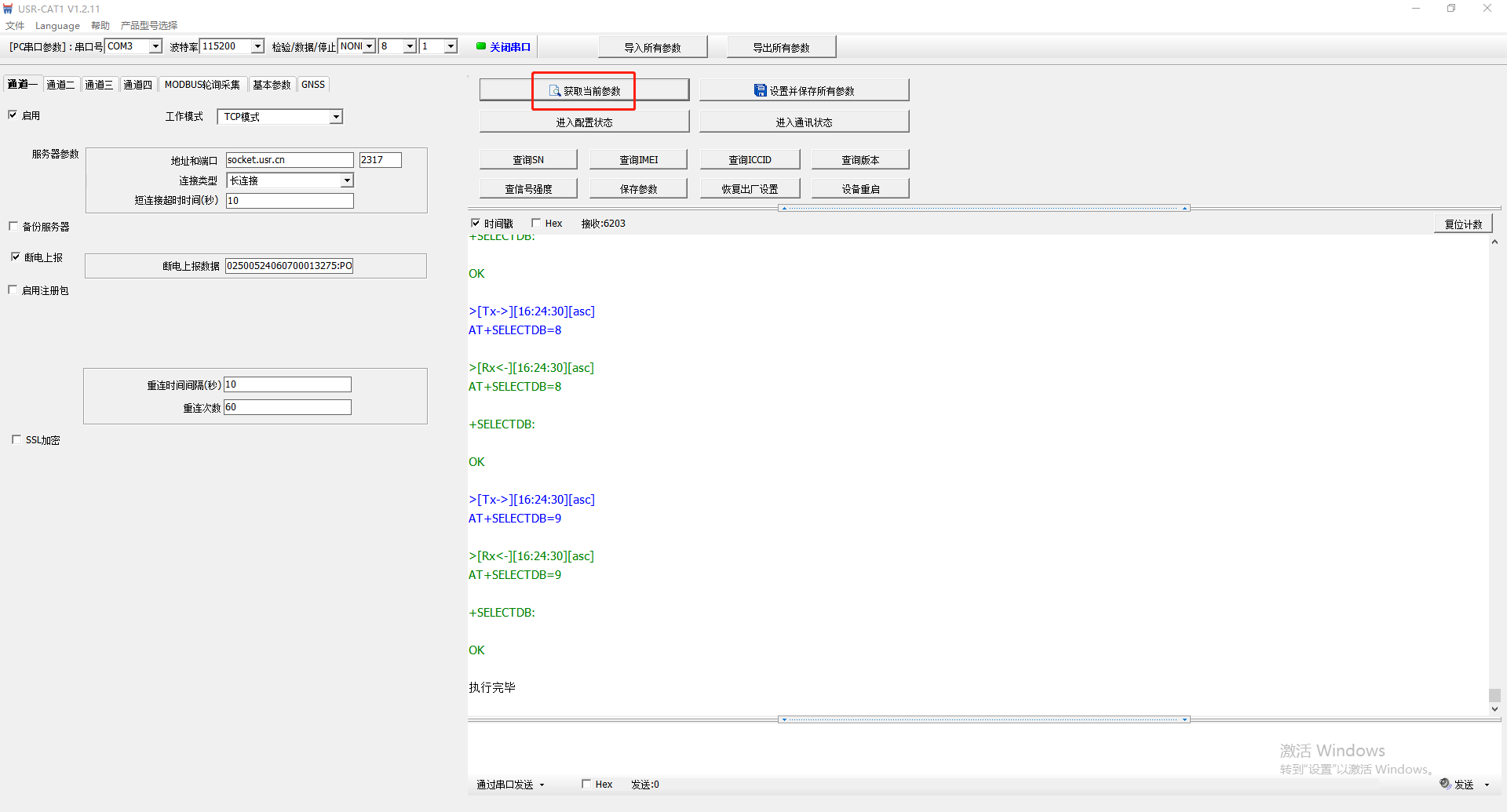This screenshot has height=812, width=1507.
Task: Expand the 波特率 115200 dropdown
Action: coord(257,46)
